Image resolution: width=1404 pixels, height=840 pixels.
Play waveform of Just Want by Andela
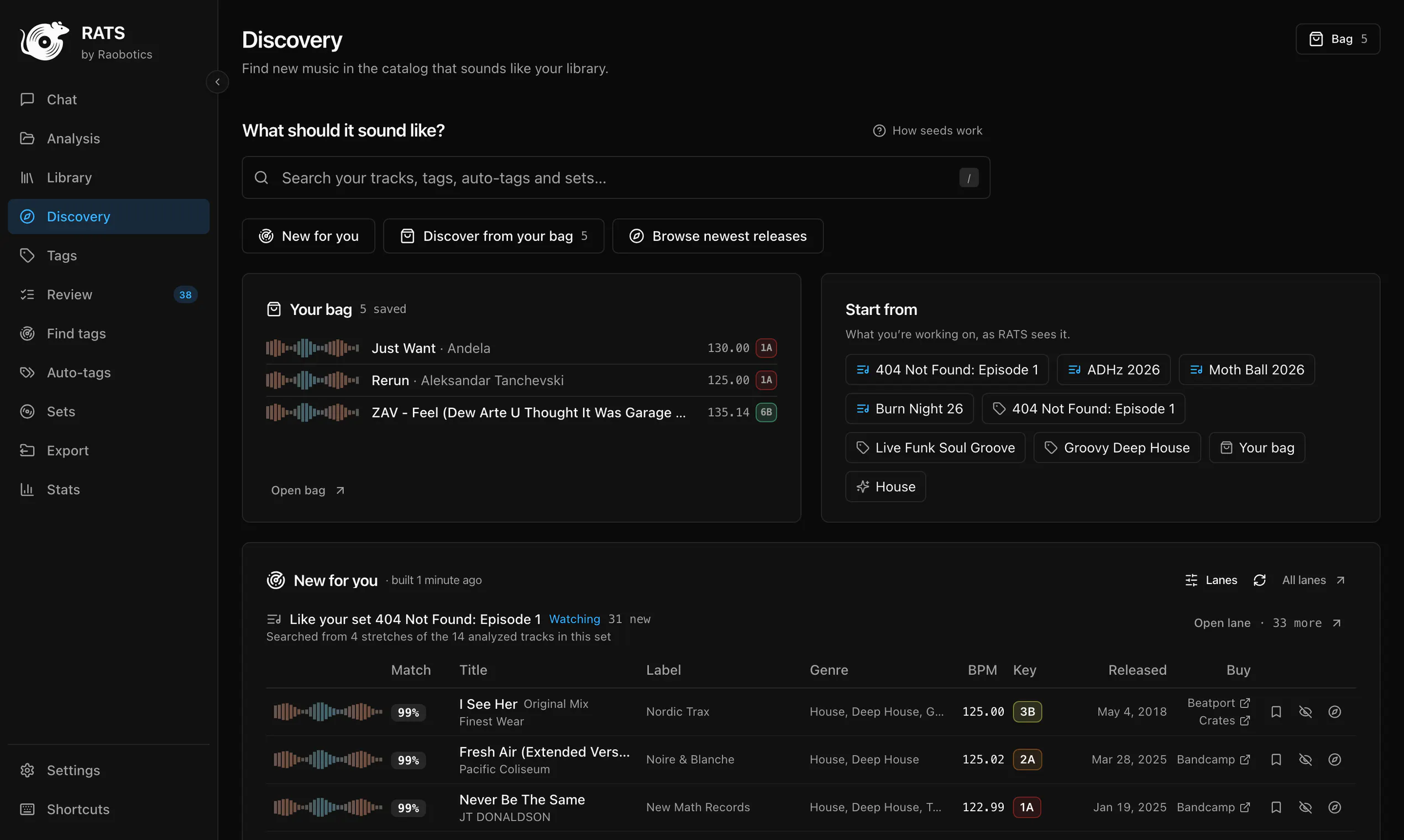pos(312,348)
